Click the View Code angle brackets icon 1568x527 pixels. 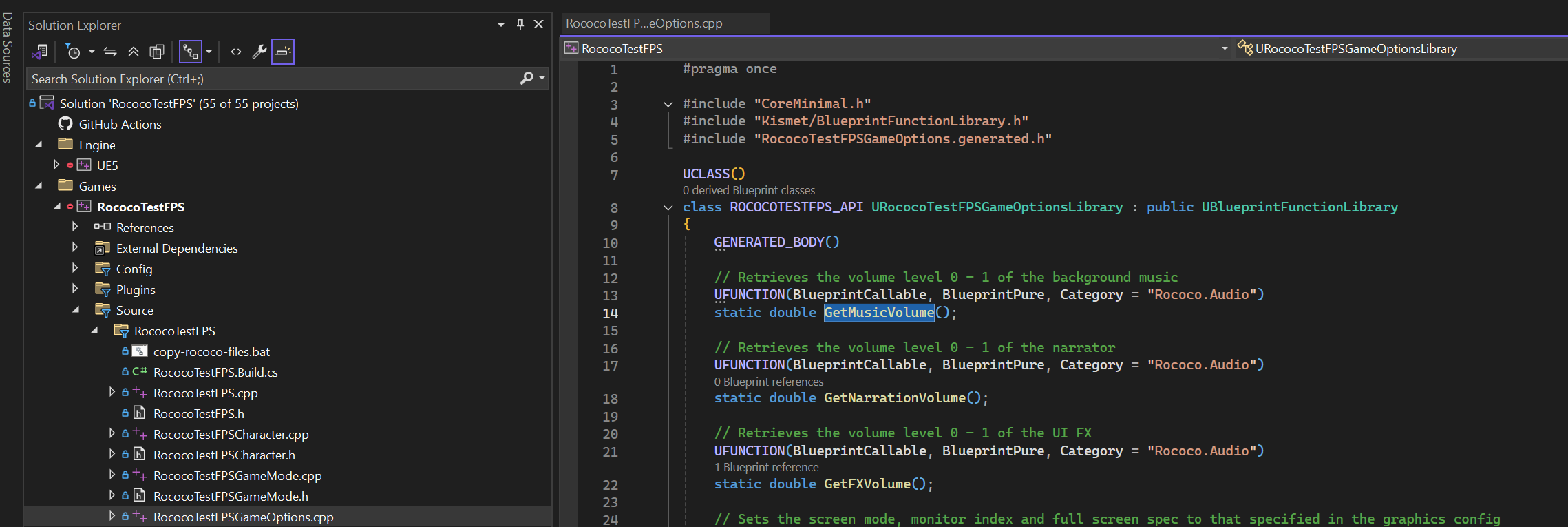[236, 52]
